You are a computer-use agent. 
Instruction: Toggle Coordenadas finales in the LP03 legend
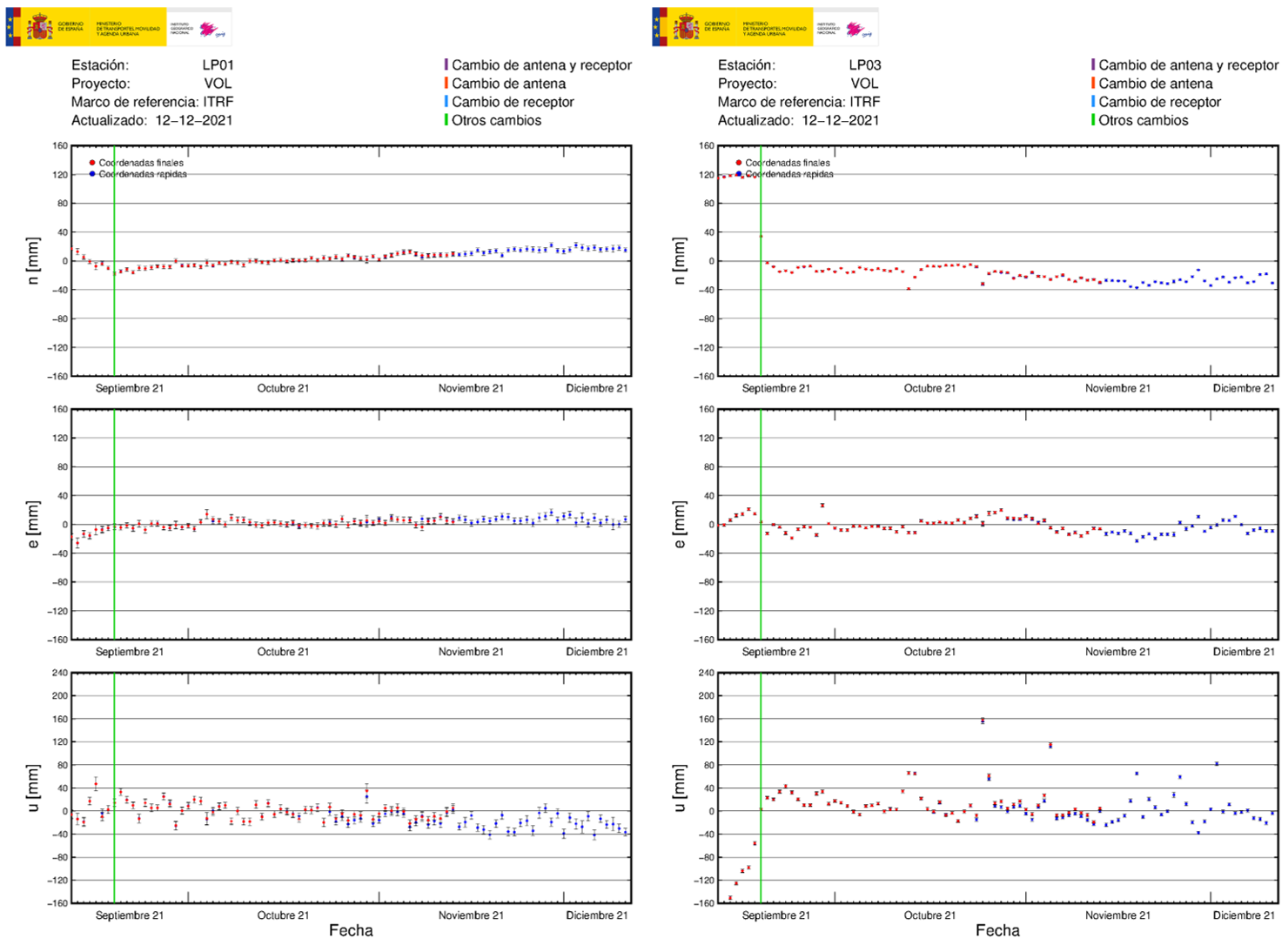tap(736, 162)
